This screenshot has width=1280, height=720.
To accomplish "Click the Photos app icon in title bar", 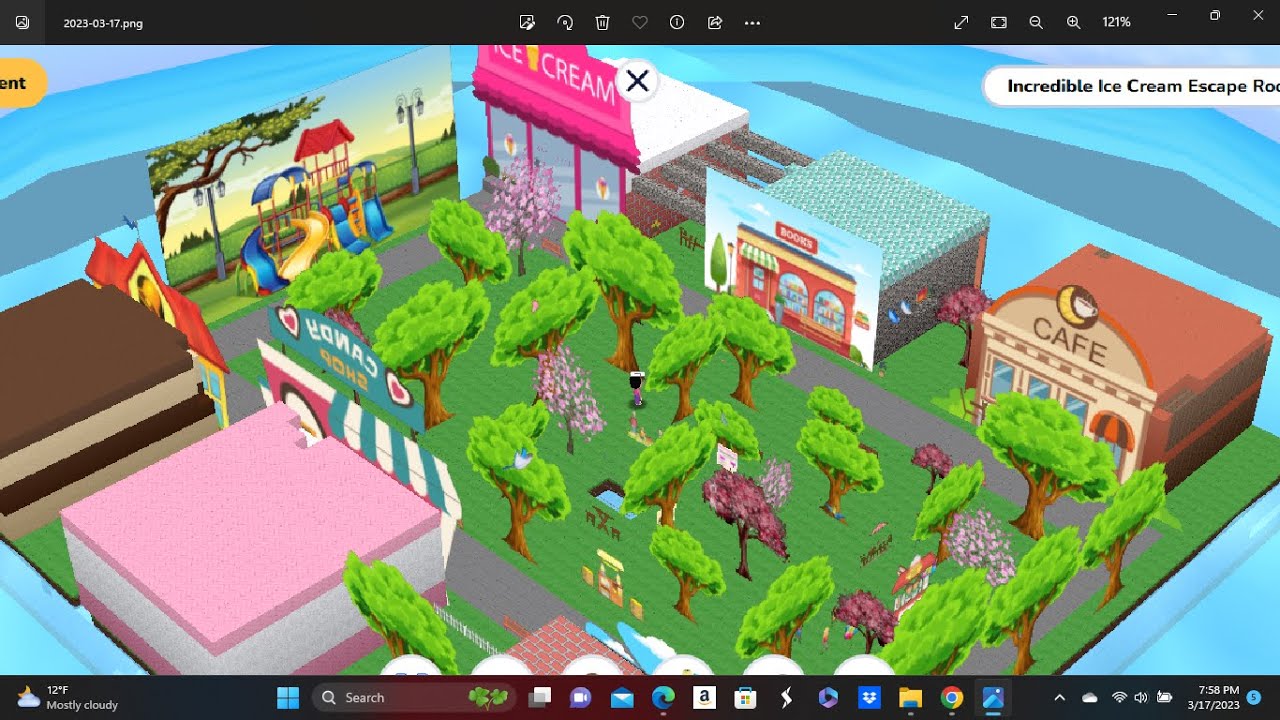I will point(22,22).
